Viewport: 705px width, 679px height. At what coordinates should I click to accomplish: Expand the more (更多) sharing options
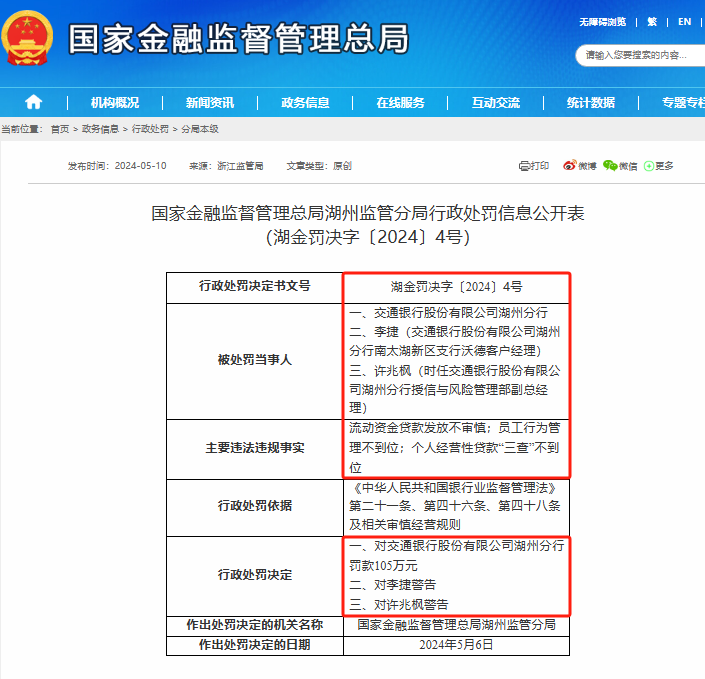pos(659,166)
